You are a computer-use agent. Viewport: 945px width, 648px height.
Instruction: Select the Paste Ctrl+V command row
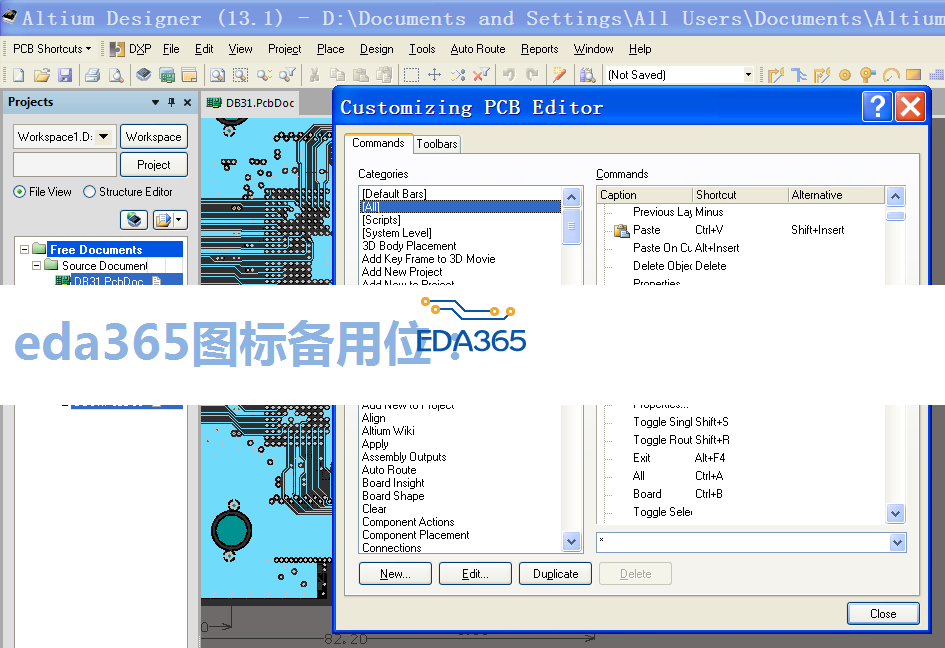tap(741, 230)
